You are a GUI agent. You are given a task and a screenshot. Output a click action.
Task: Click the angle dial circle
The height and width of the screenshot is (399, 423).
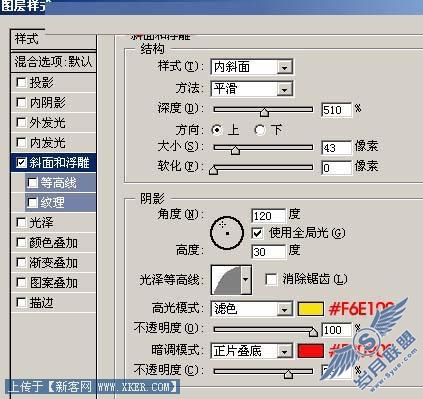(227, 233)
